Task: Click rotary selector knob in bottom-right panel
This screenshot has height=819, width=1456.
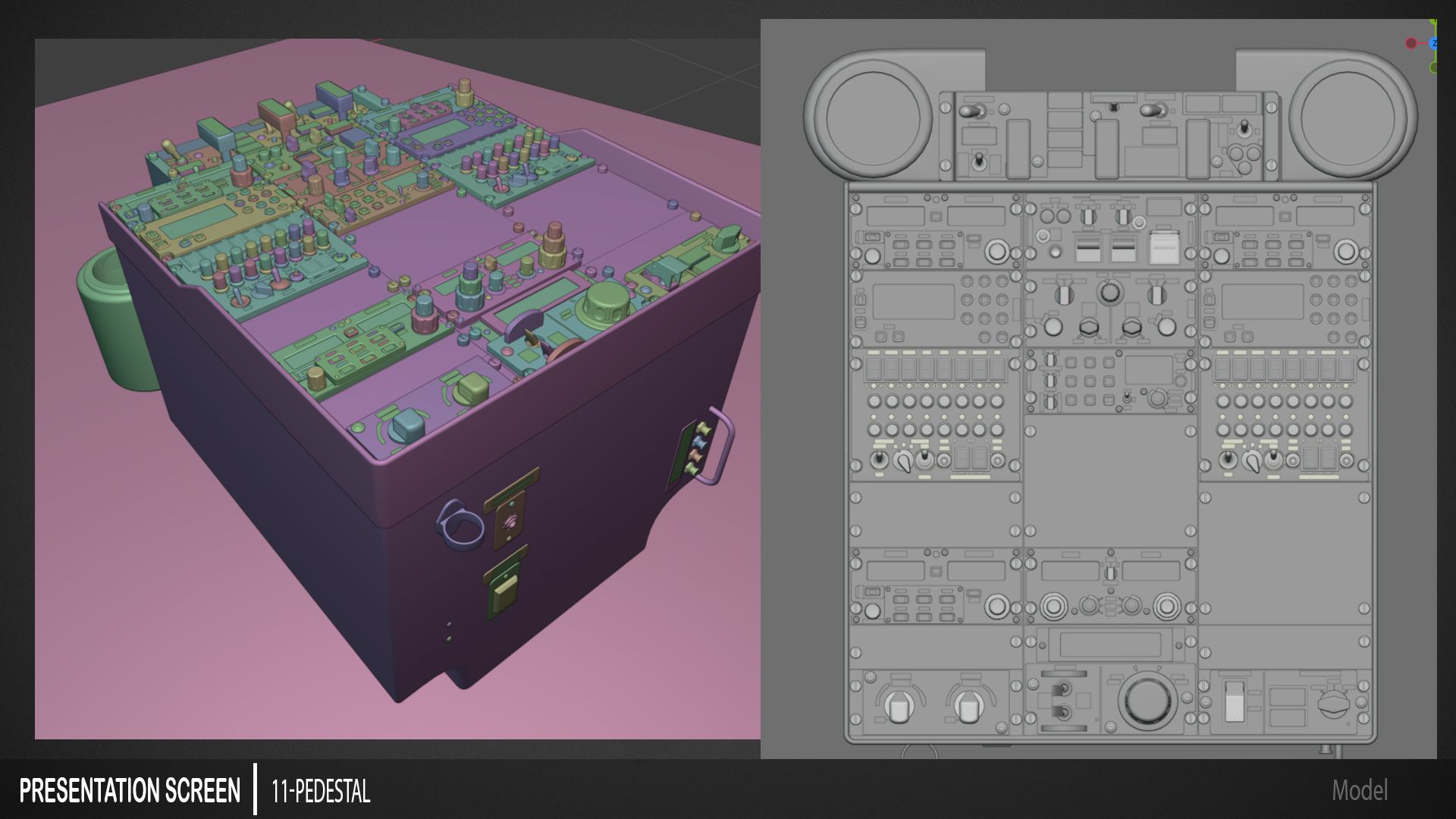Action: 1333,704
